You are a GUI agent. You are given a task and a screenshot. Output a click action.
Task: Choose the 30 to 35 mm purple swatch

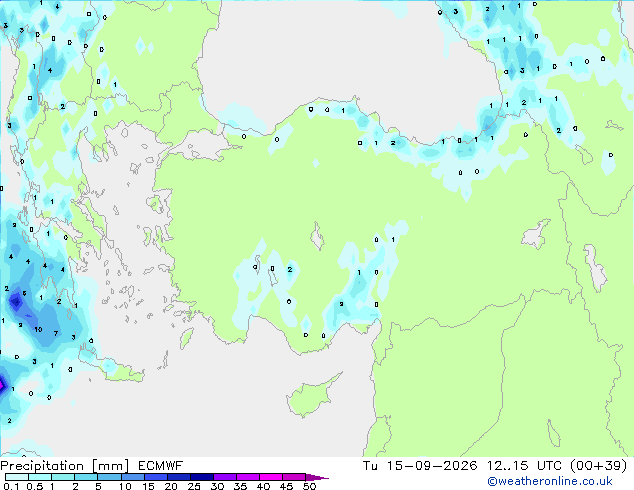[x=225, y=477]
